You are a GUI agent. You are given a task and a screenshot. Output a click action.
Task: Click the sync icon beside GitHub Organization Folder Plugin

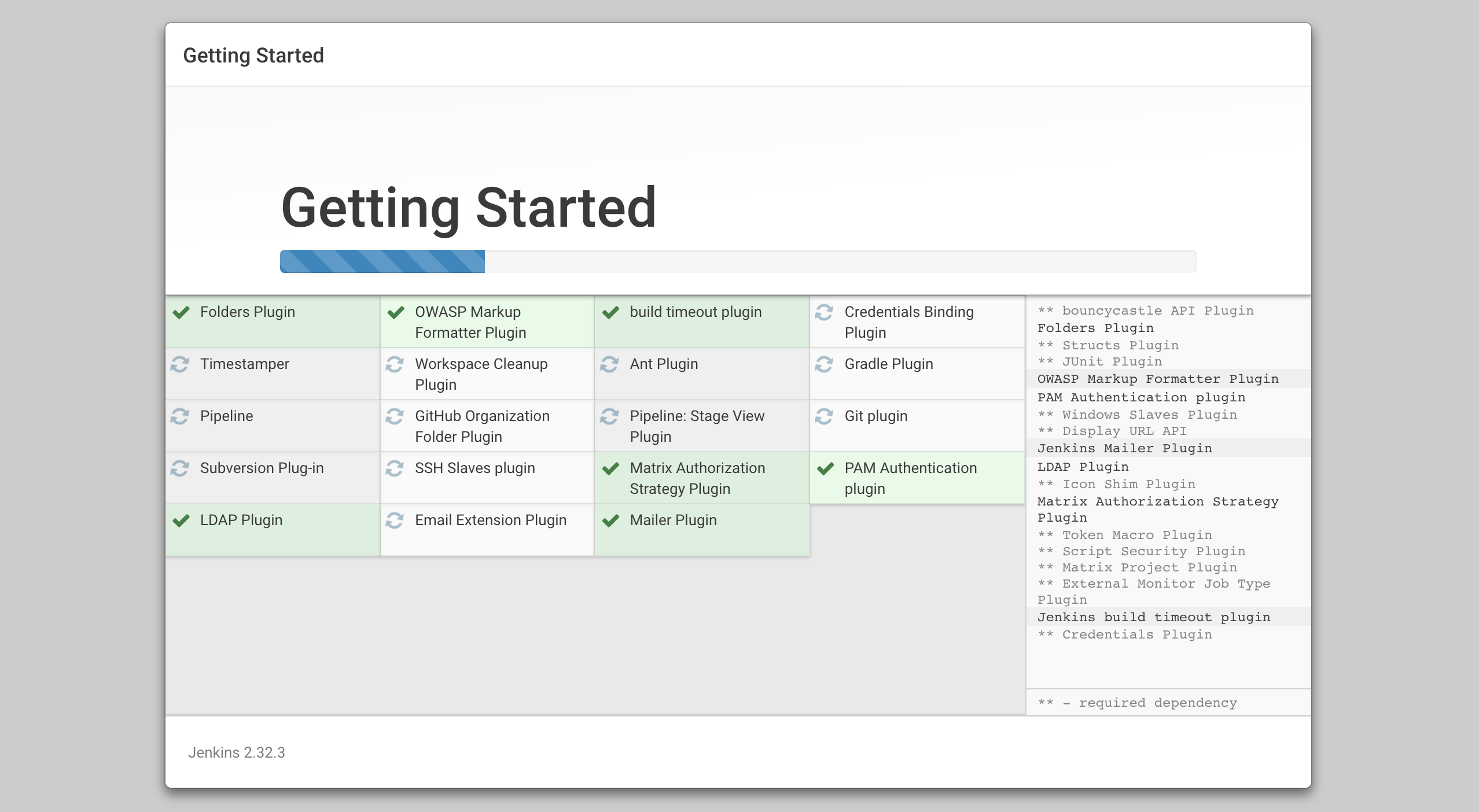(x=395, y=416)
